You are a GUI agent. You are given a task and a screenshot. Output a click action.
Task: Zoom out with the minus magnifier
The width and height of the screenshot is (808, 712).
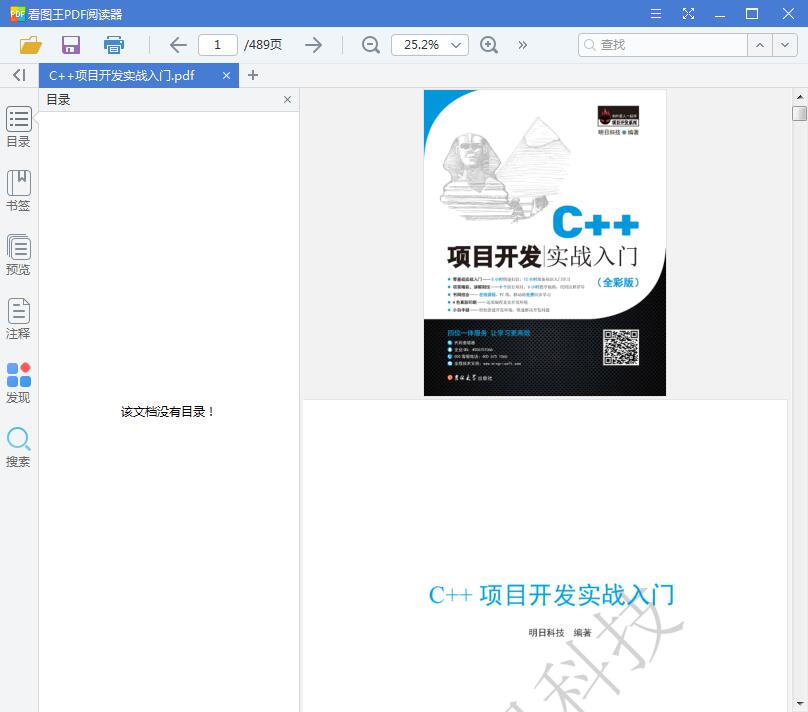pyautogui.click(x=371, y=45)
